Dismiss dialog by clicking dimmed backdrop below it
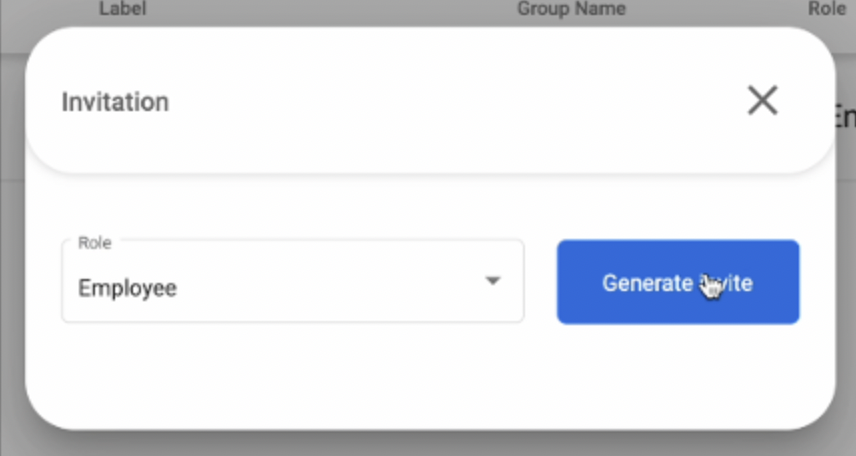Viewport: 856px width, 456px height. 430,444
